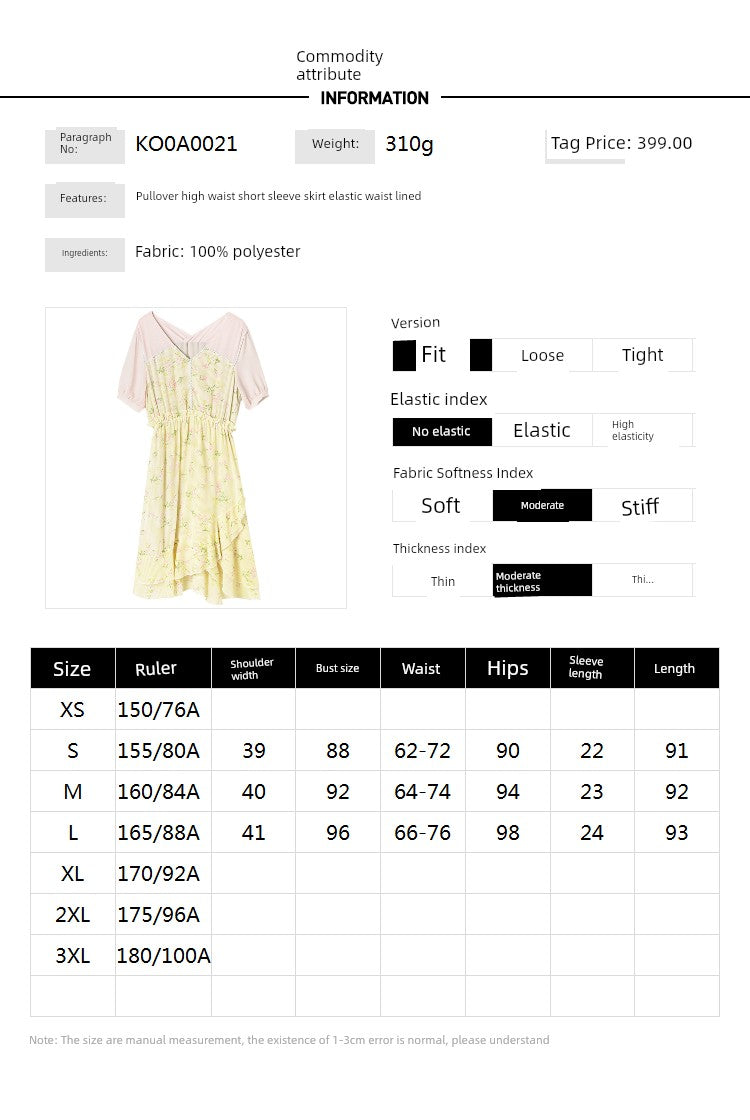Image resolution: width=750 pixels, height=1120 pixels.
Task: Click the Tag Price: 399.00 text
Action: [x=621, y=143]
